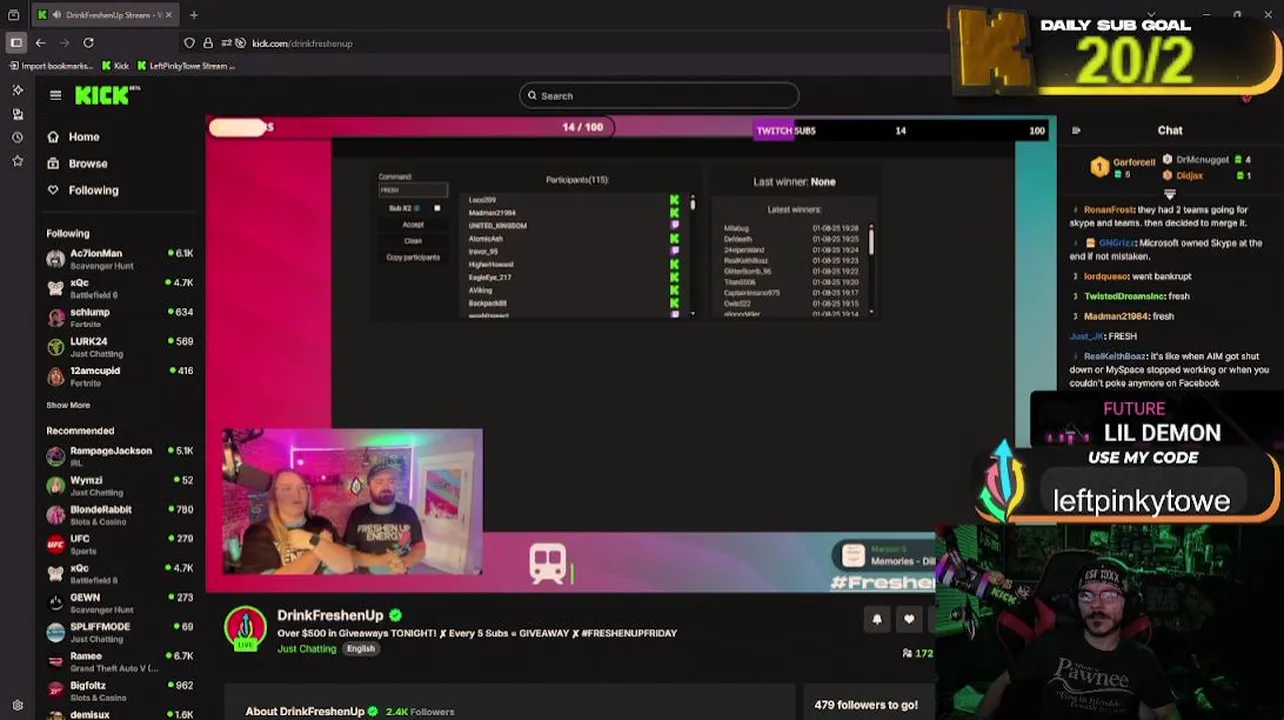Click the browser sidebar history clock icon

17,137
